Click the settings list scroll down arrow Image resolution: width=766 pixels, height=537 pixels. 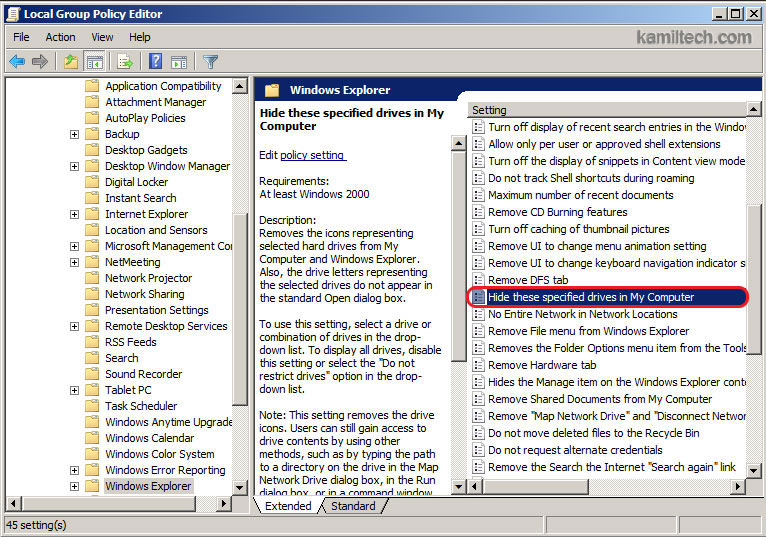pyautogui.click(x=754, y=471)
